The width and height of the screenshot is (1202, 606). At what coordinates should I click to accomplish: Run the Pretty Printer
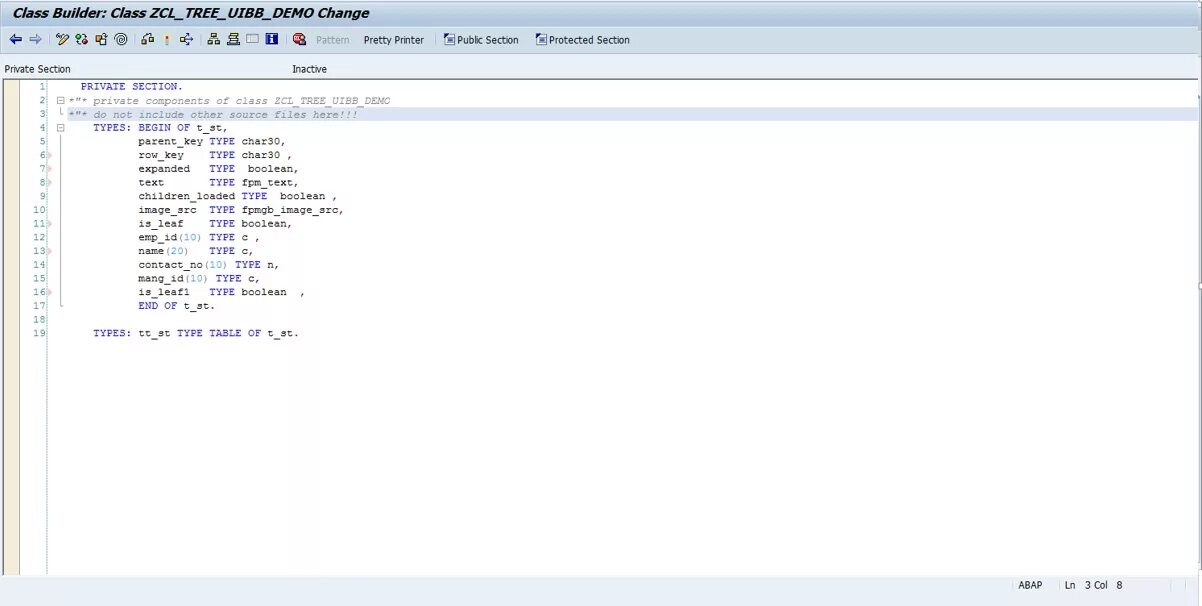393,40
